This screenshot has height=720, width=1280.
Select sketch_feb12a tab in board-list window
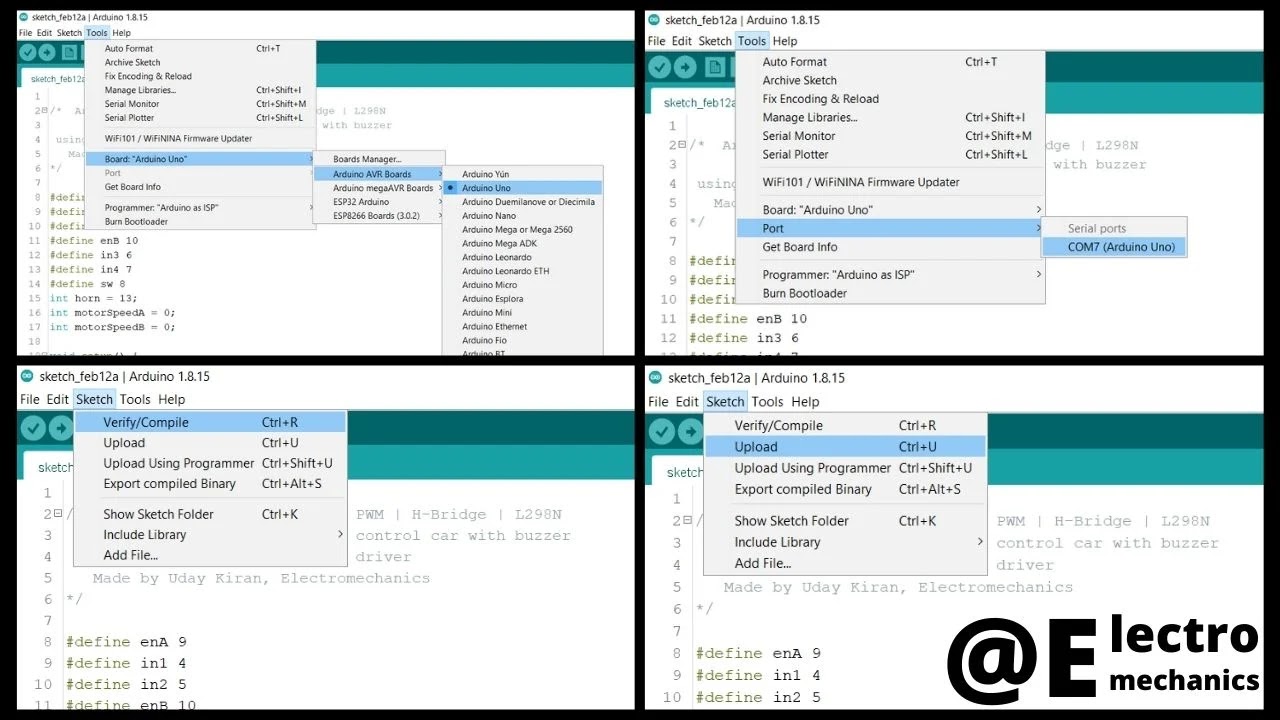pos(55,78)
